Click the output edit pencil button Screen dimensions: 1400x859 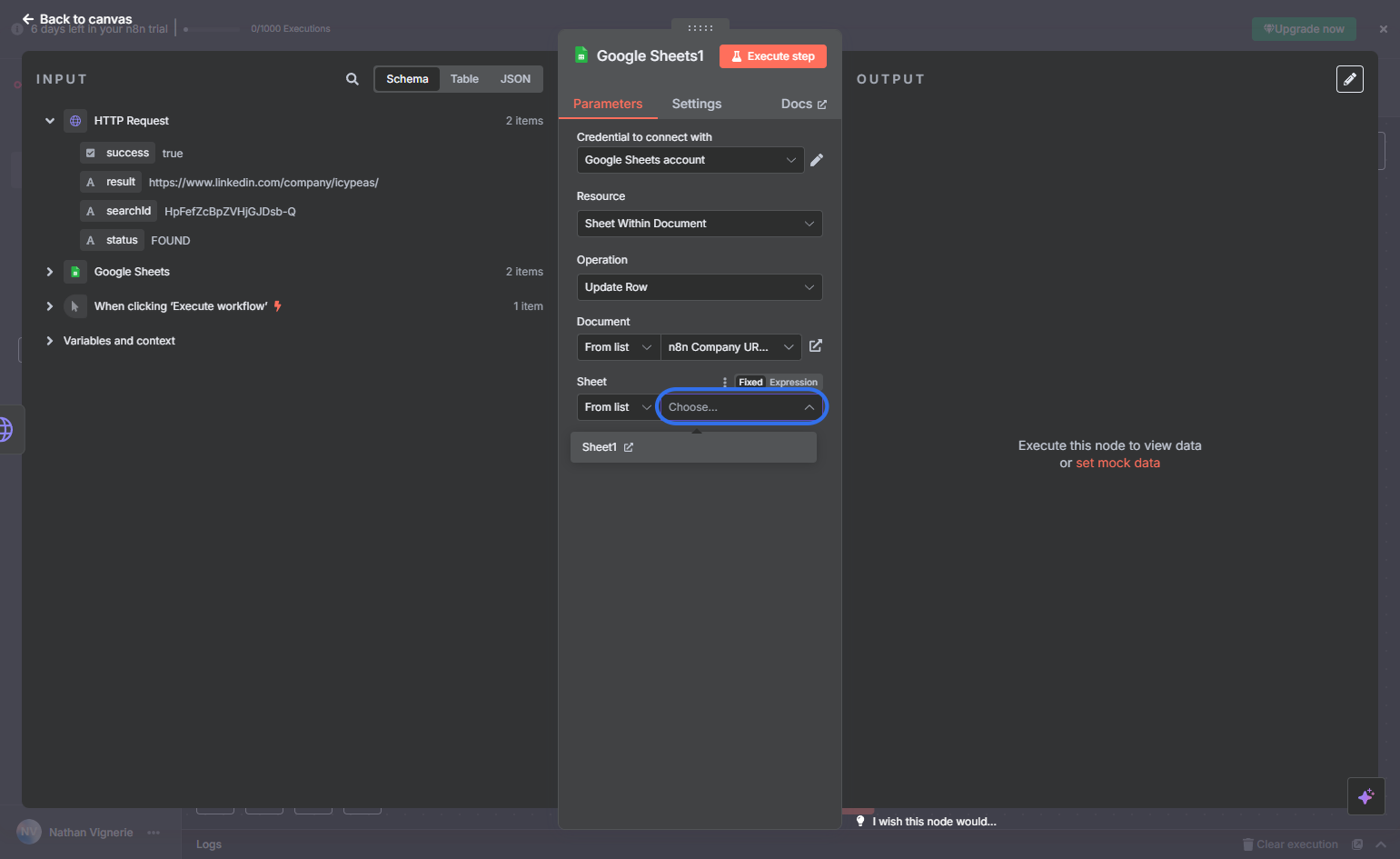point(1350,79)
